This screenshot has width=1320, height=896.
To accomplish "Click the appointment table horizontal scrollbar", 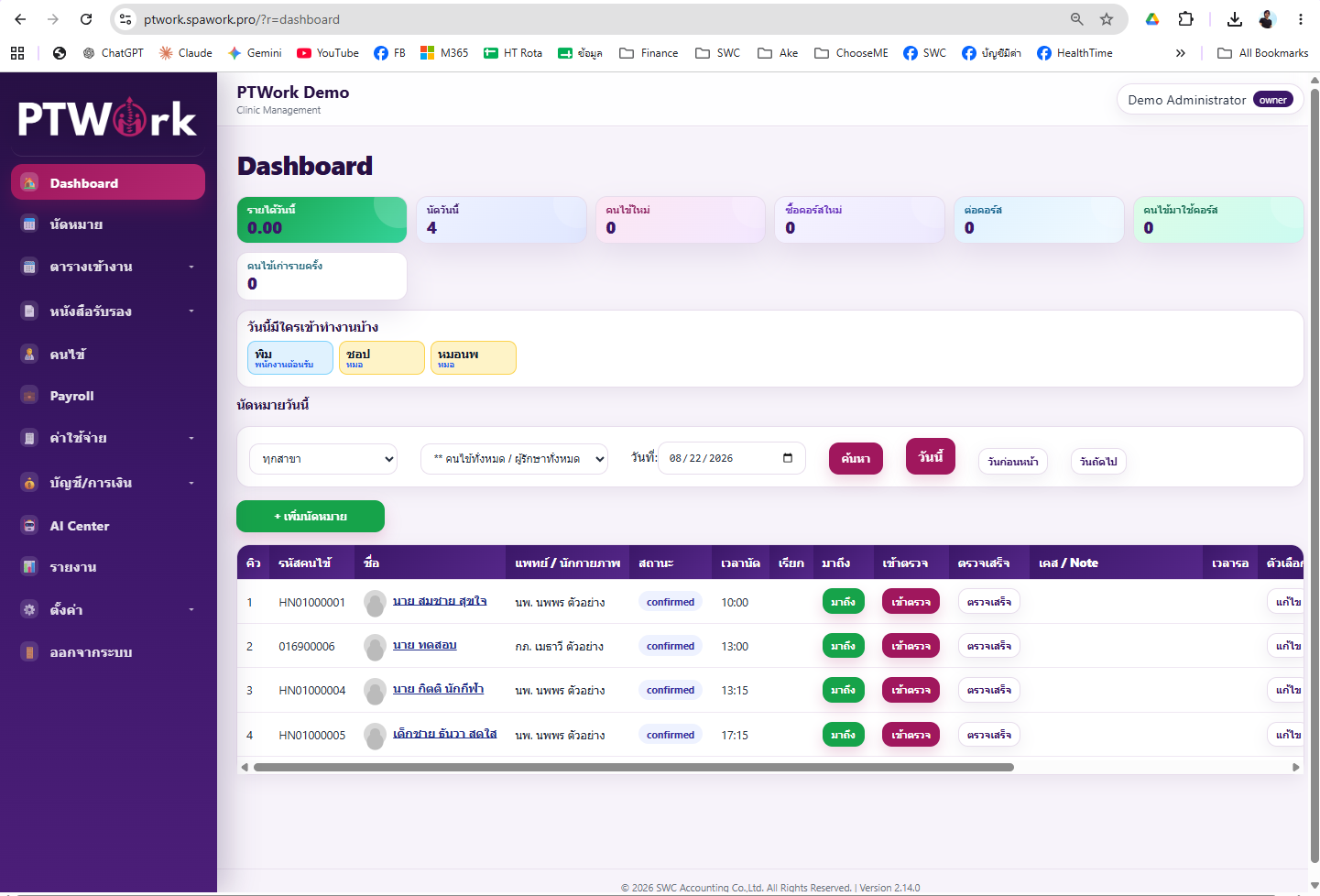I will (x=634, y=768).
